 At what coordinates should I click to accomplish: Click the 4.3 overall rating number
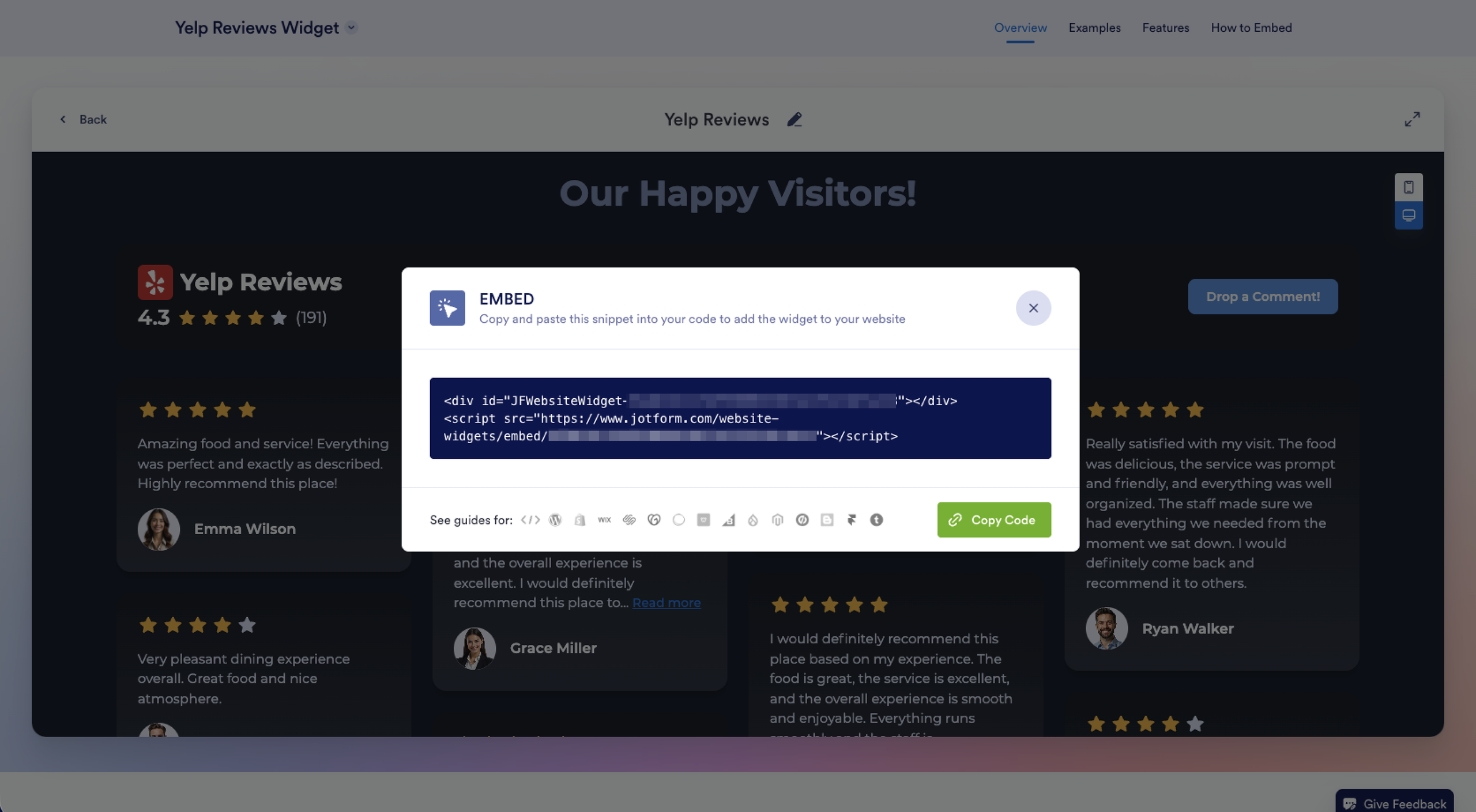(154, 318)
